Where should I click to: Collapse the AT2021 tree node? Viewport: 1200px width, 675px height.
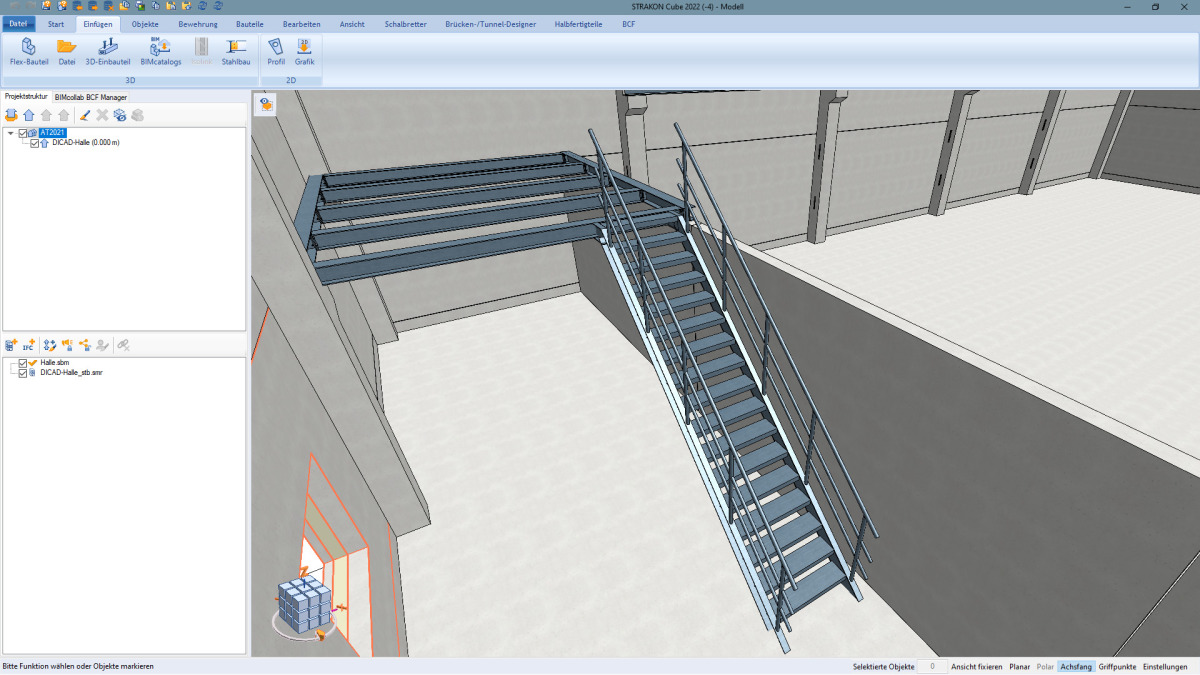click(x=10, y=133)
